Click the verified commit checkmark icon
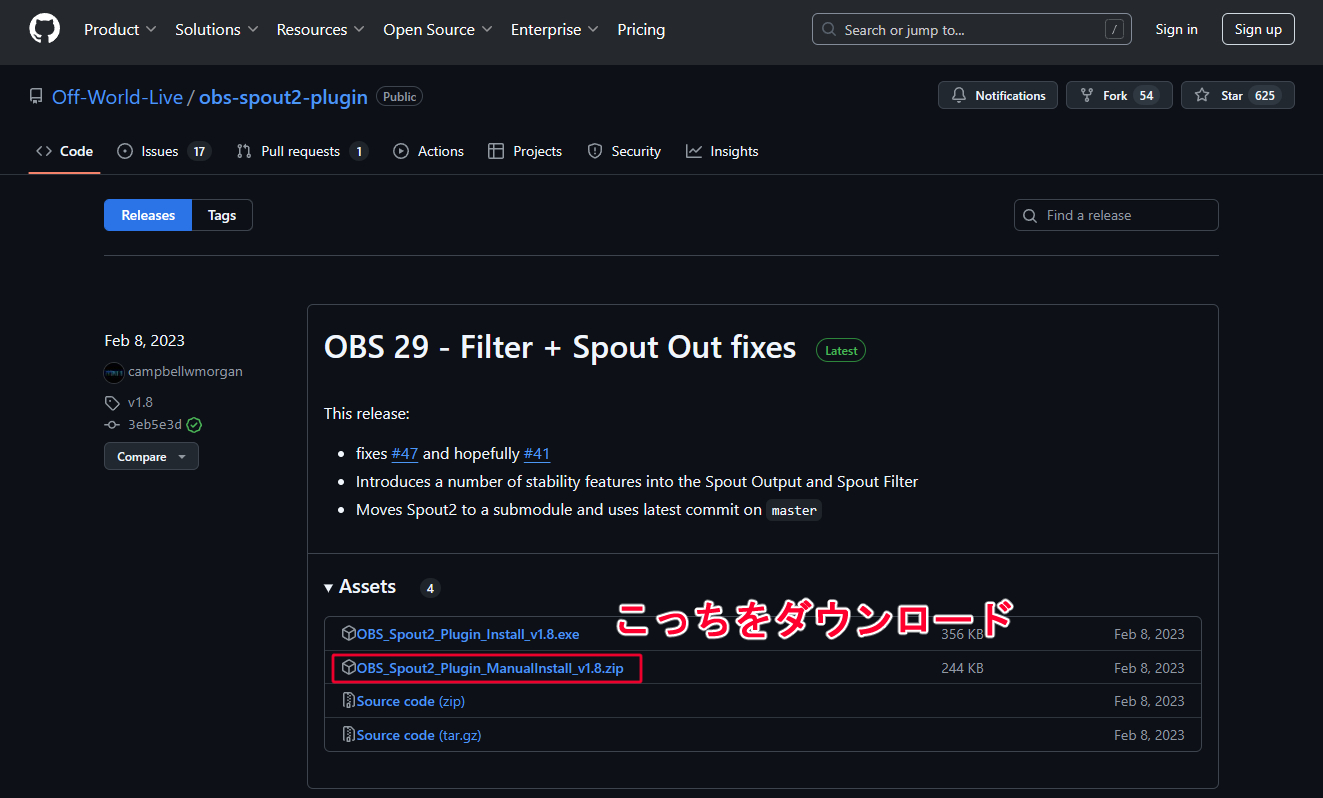Image resolution: width=1323 pixels, height=798 pixels. pos(194,425)
